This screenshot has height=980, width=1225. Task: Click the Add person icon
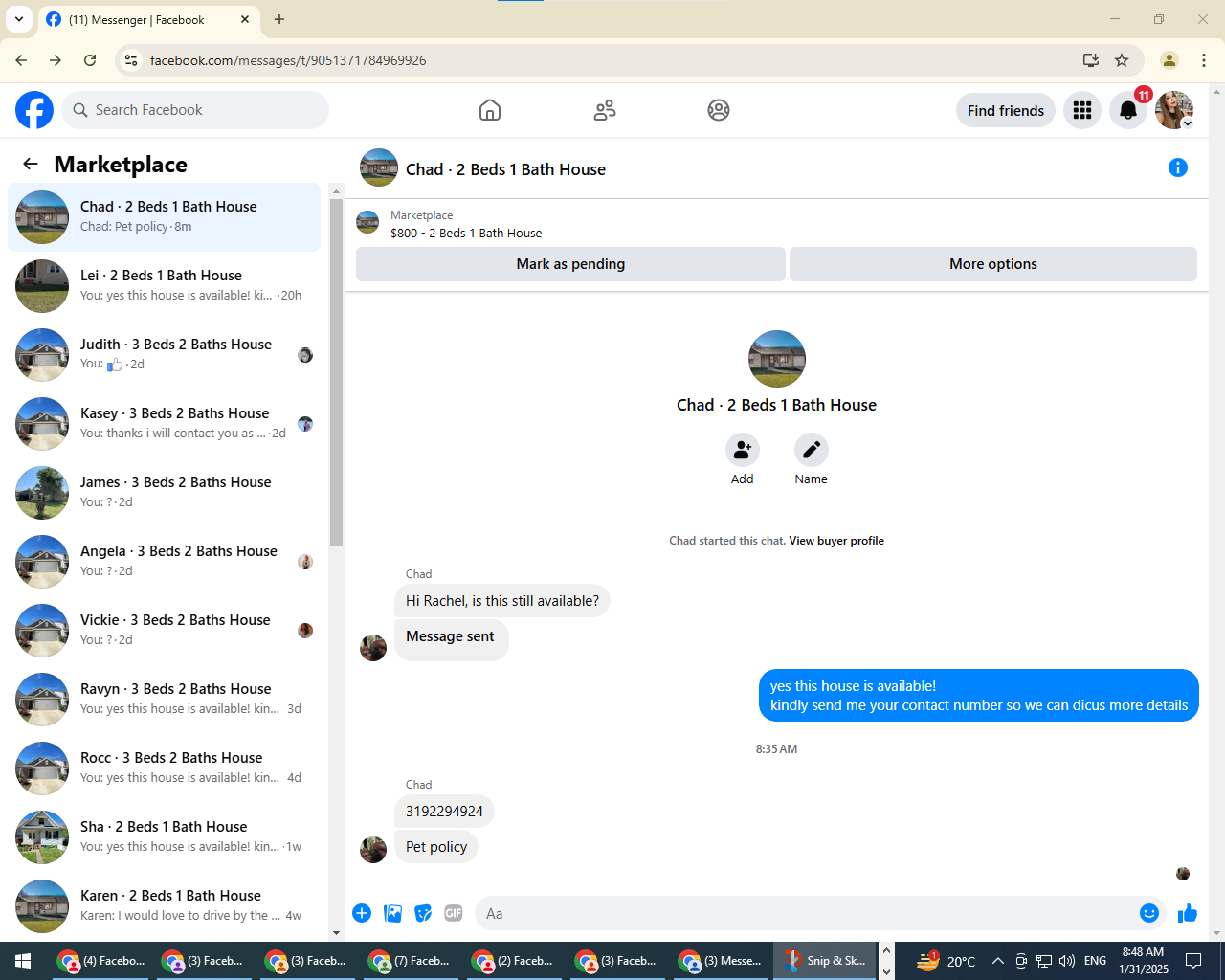click(743, 450)
